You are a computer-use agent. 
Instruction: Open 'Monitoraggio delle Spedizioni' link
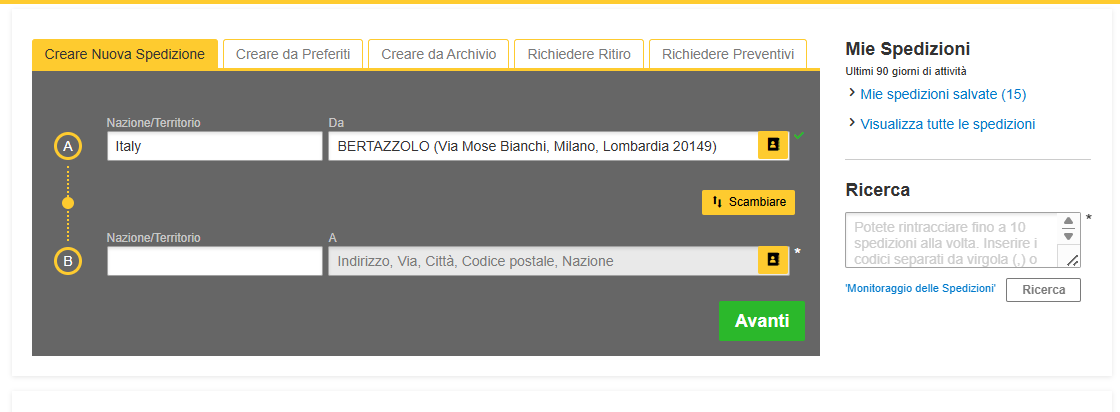[920, 288]
